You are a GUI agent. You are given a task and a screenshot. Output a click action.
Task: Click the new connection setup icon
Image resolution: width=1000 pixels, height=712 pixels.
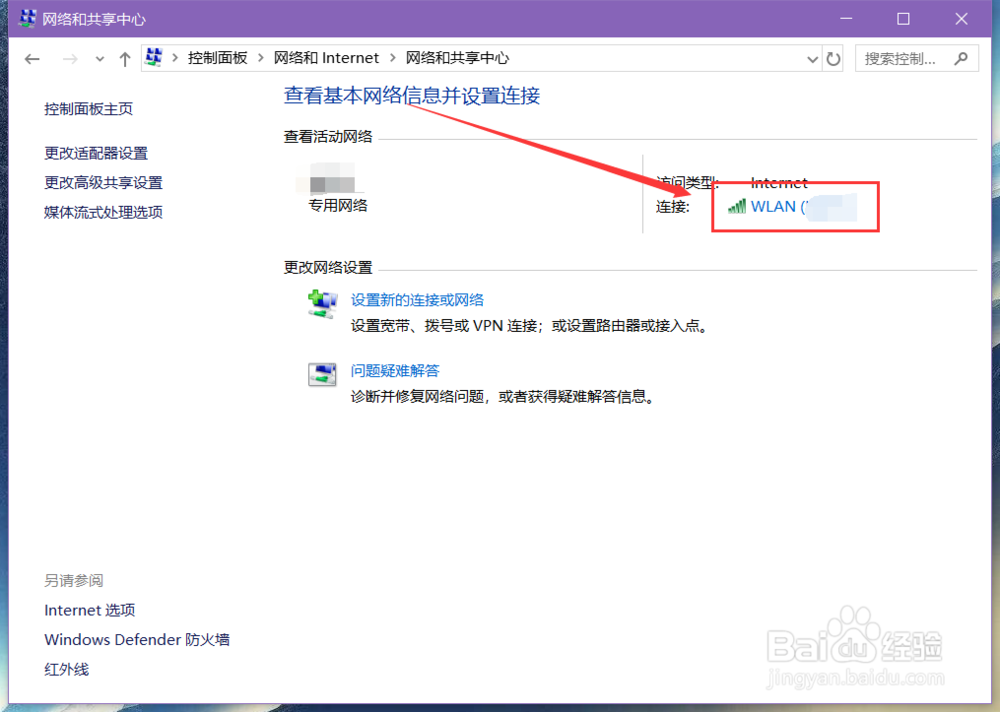pyautogui.click(x=322, y=303)
